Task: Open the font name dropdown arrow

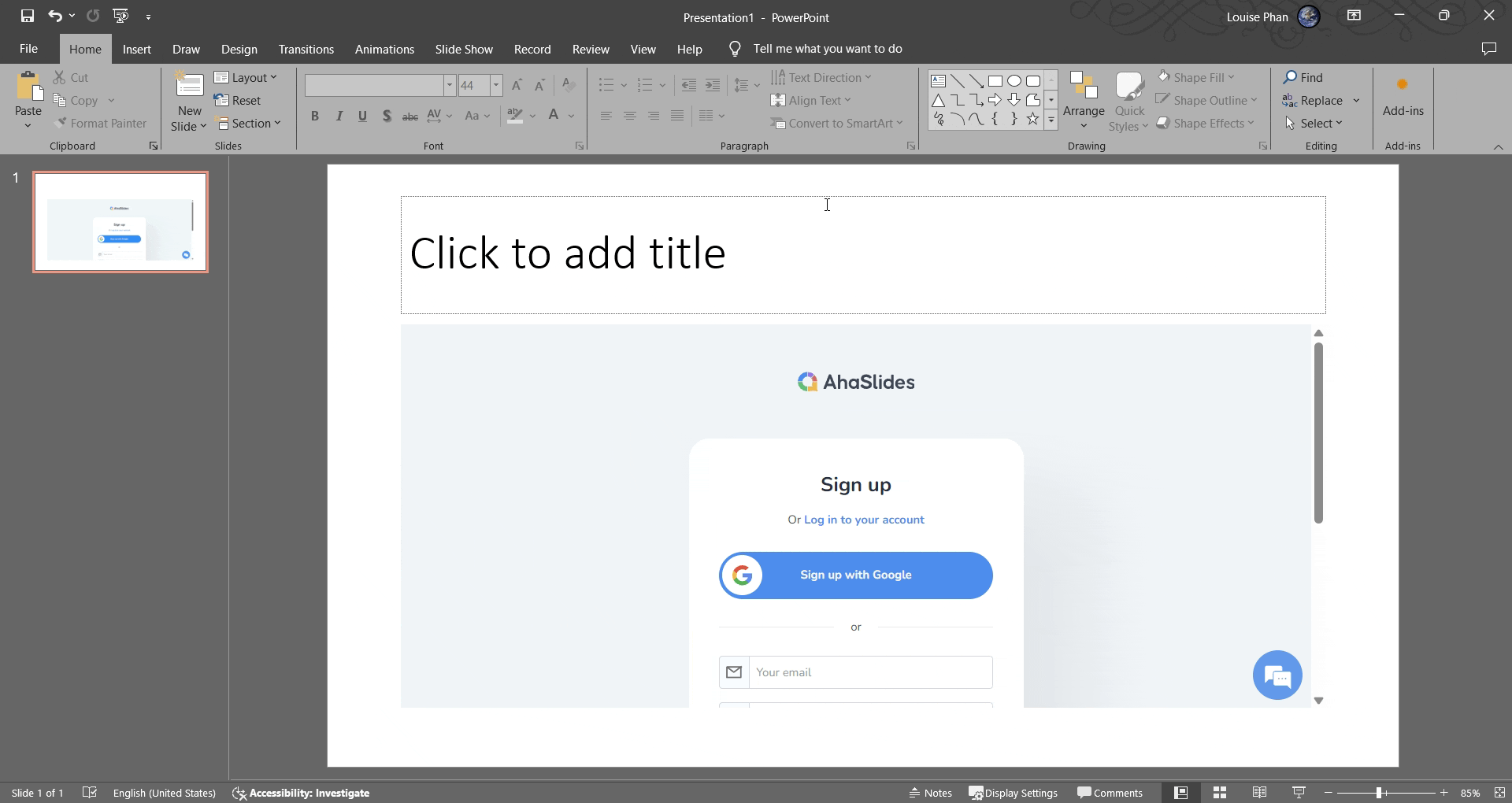Action: (449, 85)
